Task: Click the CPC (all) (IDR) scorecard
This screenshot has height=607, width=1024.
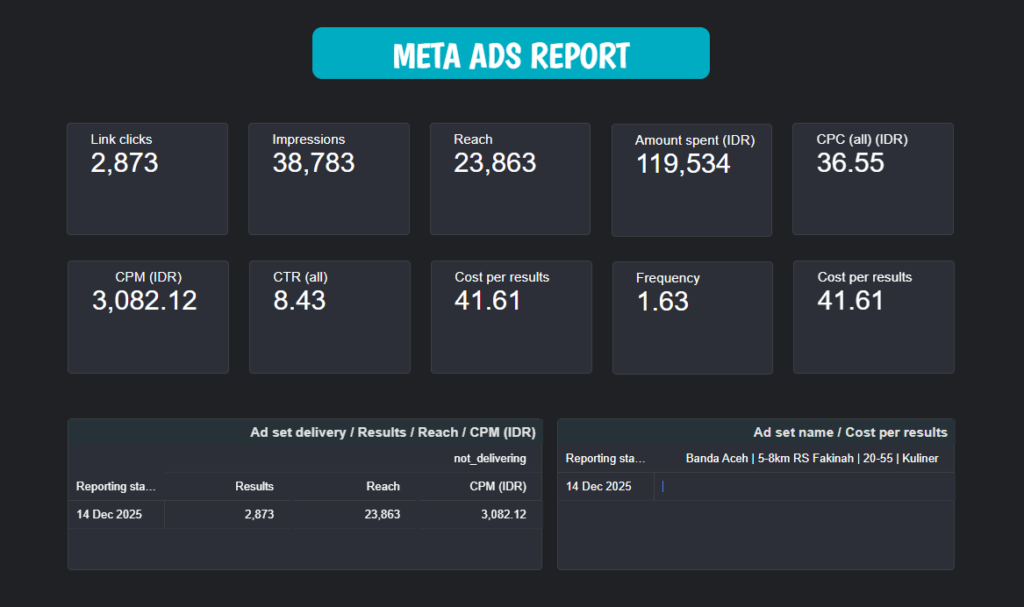Action: click(x=872, y=179)
